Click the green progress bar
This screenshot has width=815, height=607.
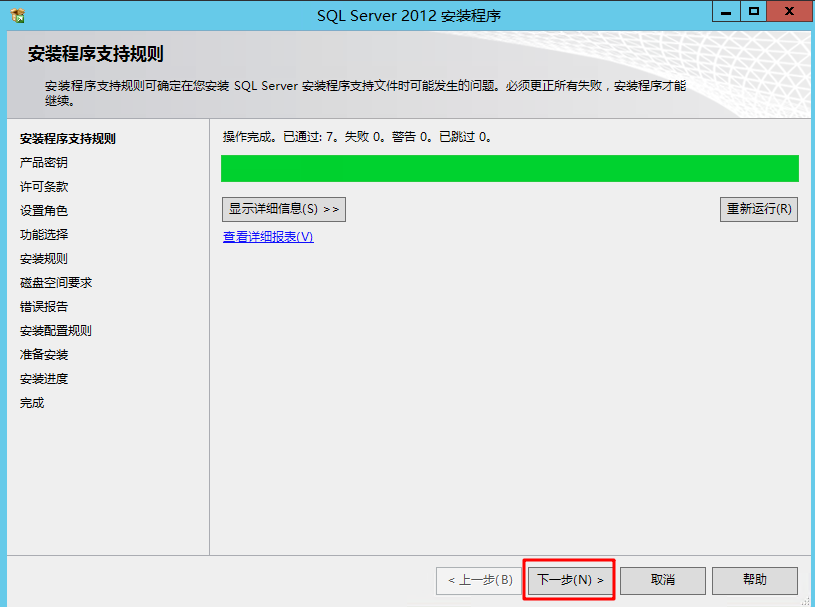(x=510, y=168)
